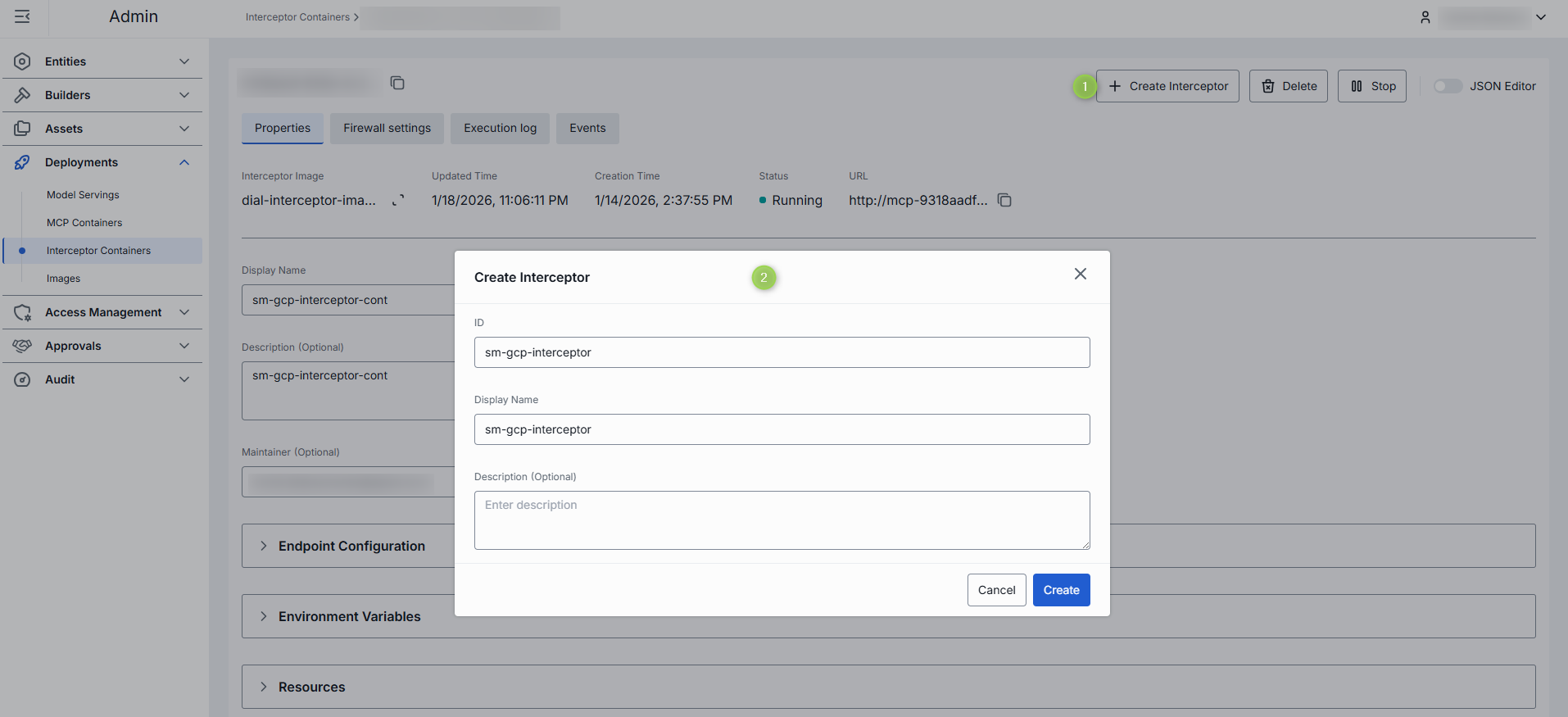This screenshot has height=717, width=1568.
Task: Open the user account dropdown arrow
Action: (1541, 17)
